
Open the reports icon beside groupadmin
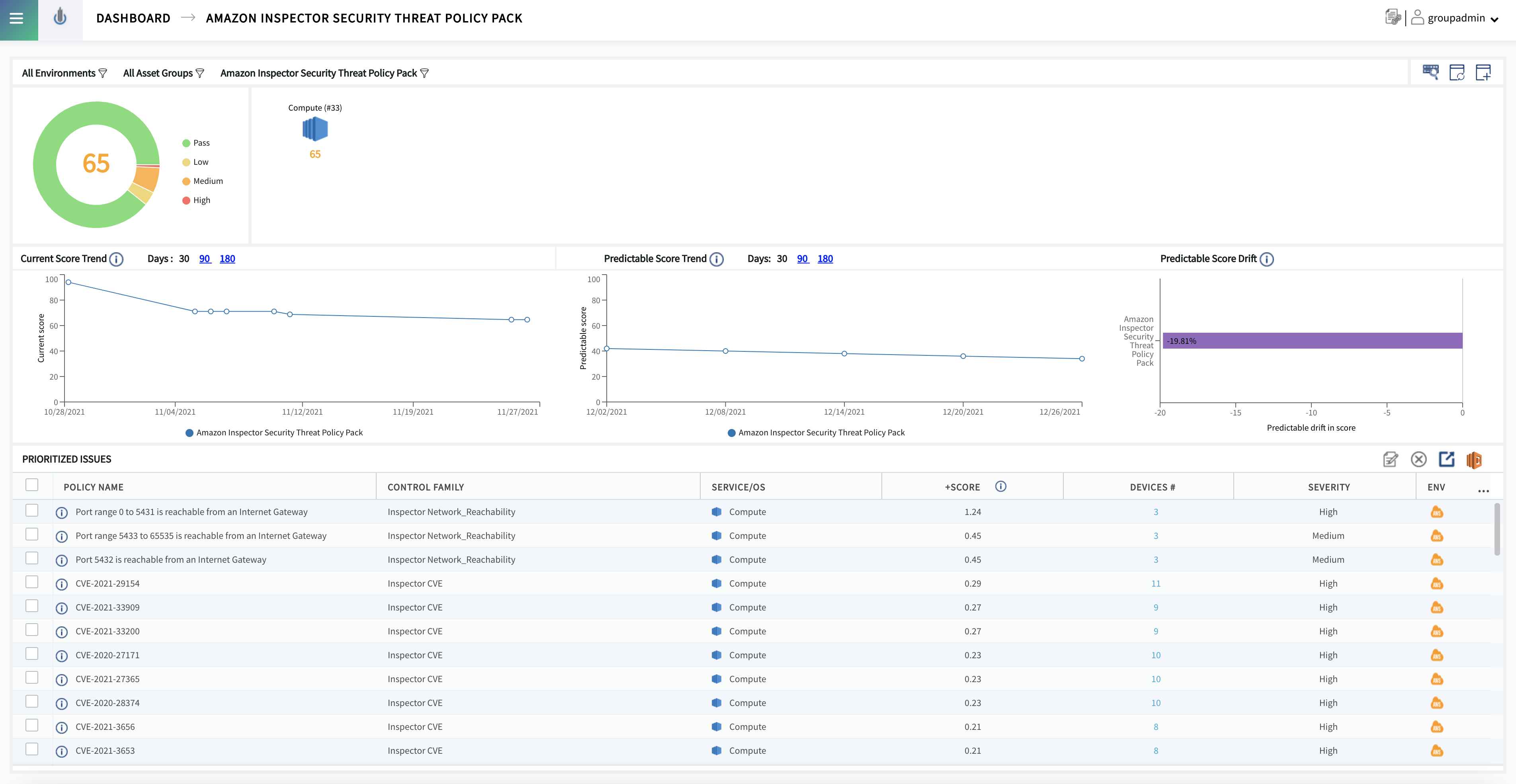click(1393, 18)
